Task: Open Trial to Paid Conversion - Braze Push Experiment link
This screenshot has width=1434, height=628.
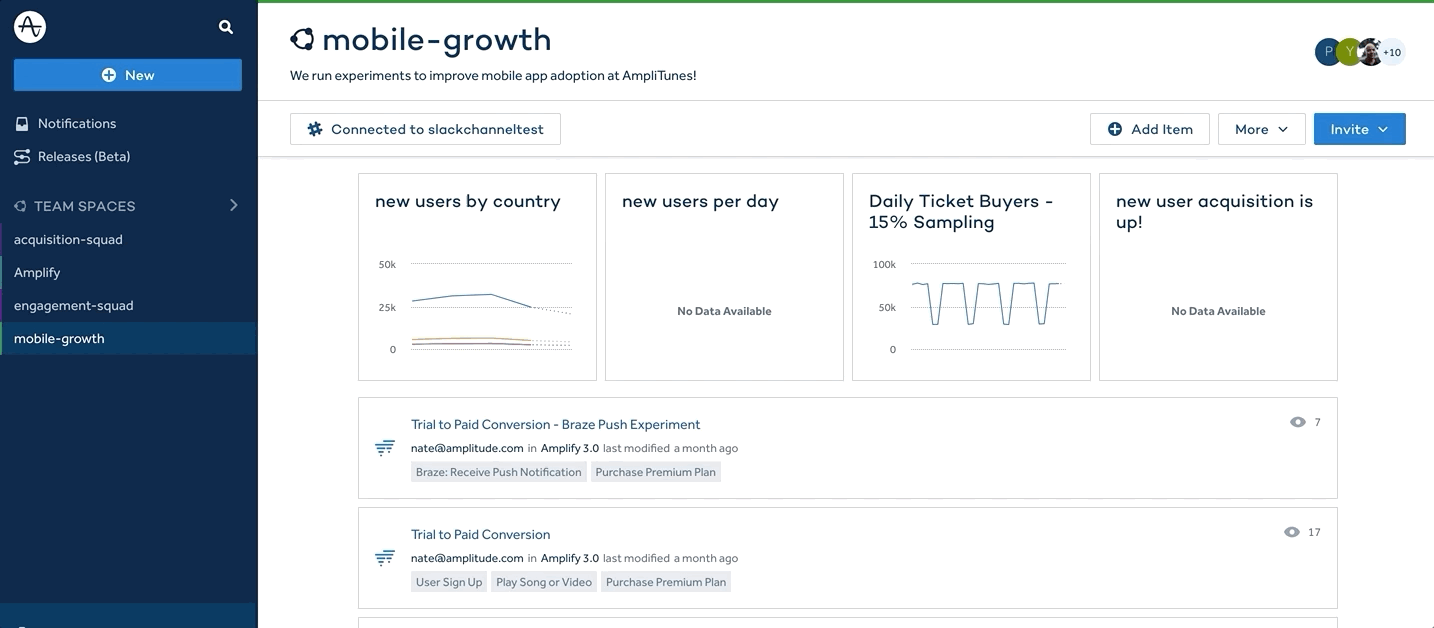Action: click(555, 425)
